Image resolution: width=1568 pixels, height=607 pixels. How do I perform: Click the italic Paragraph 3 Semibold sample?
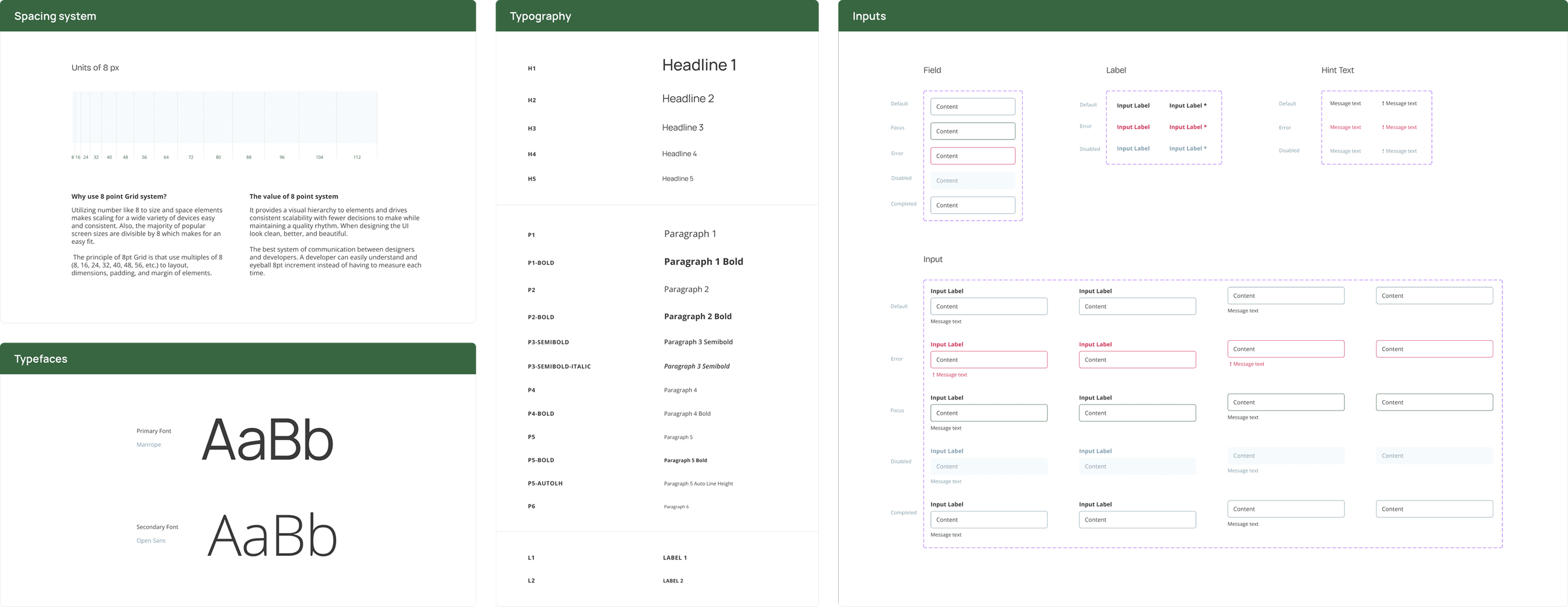point(696,366)
